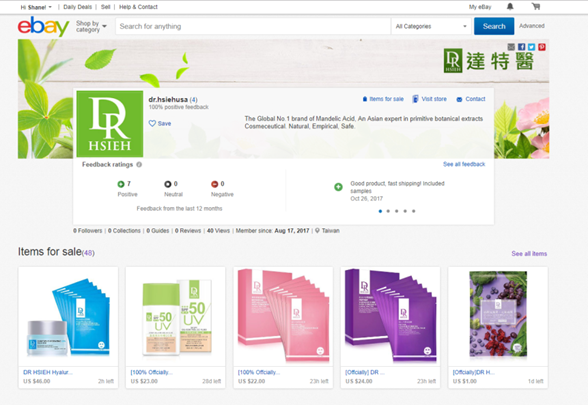Click item title priced US $23.00
Viewport: 588px width, 405px height.
click(152, 372)
